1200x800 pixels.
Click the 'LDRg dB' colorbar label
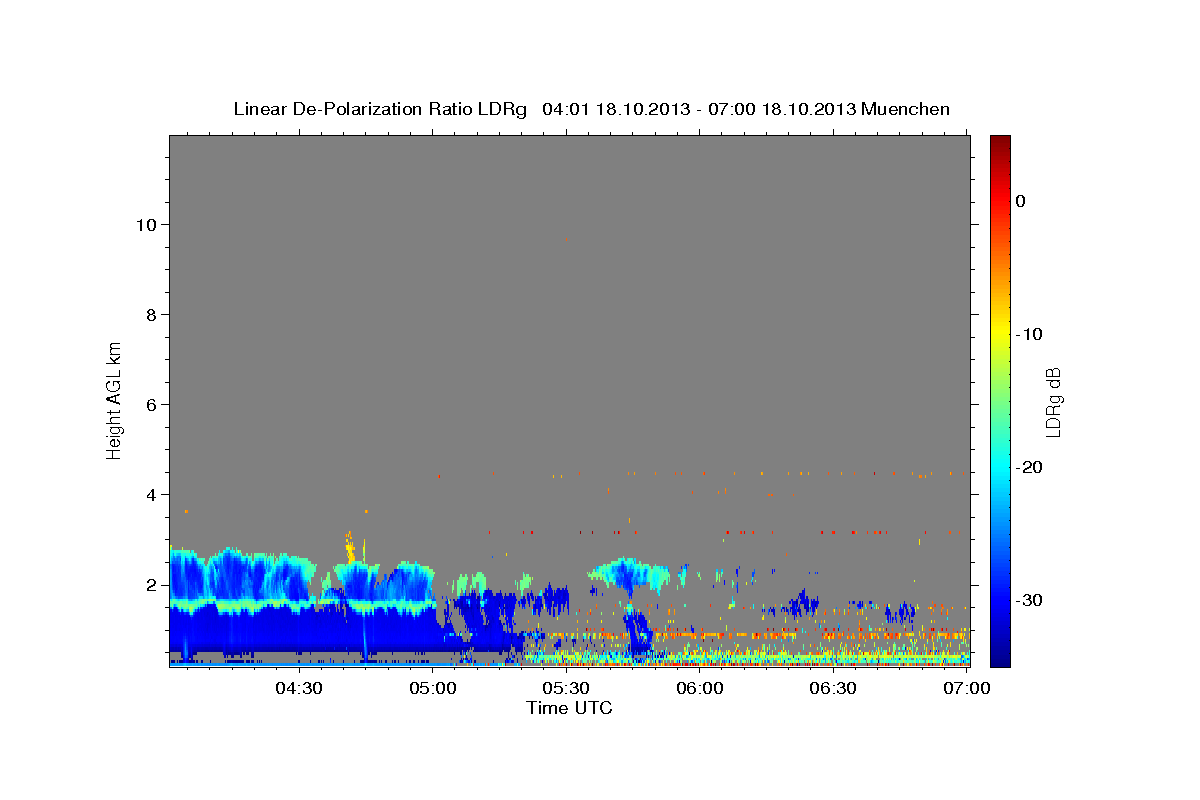1053,402
